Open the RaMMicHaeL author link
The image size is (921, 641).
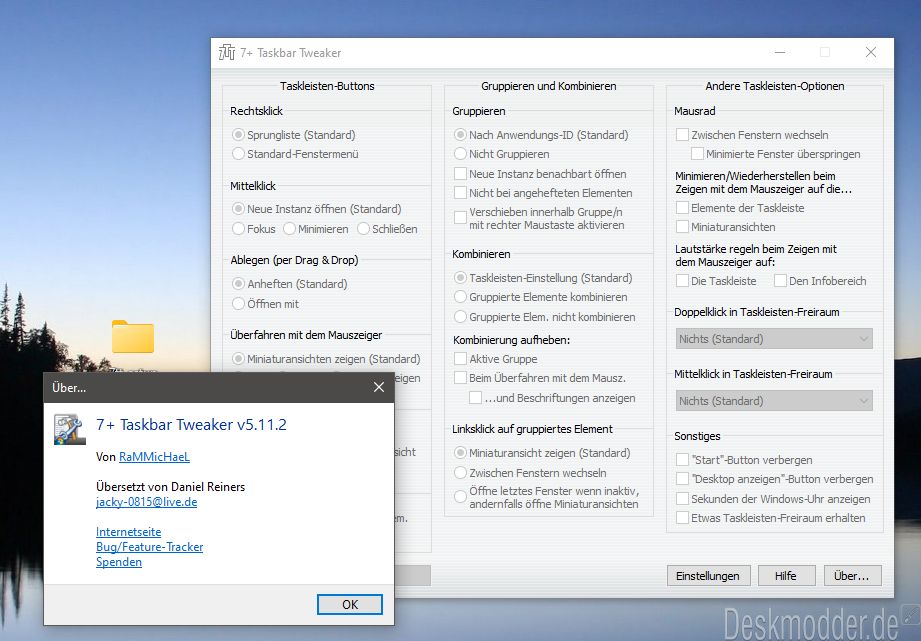coord(154,457)
